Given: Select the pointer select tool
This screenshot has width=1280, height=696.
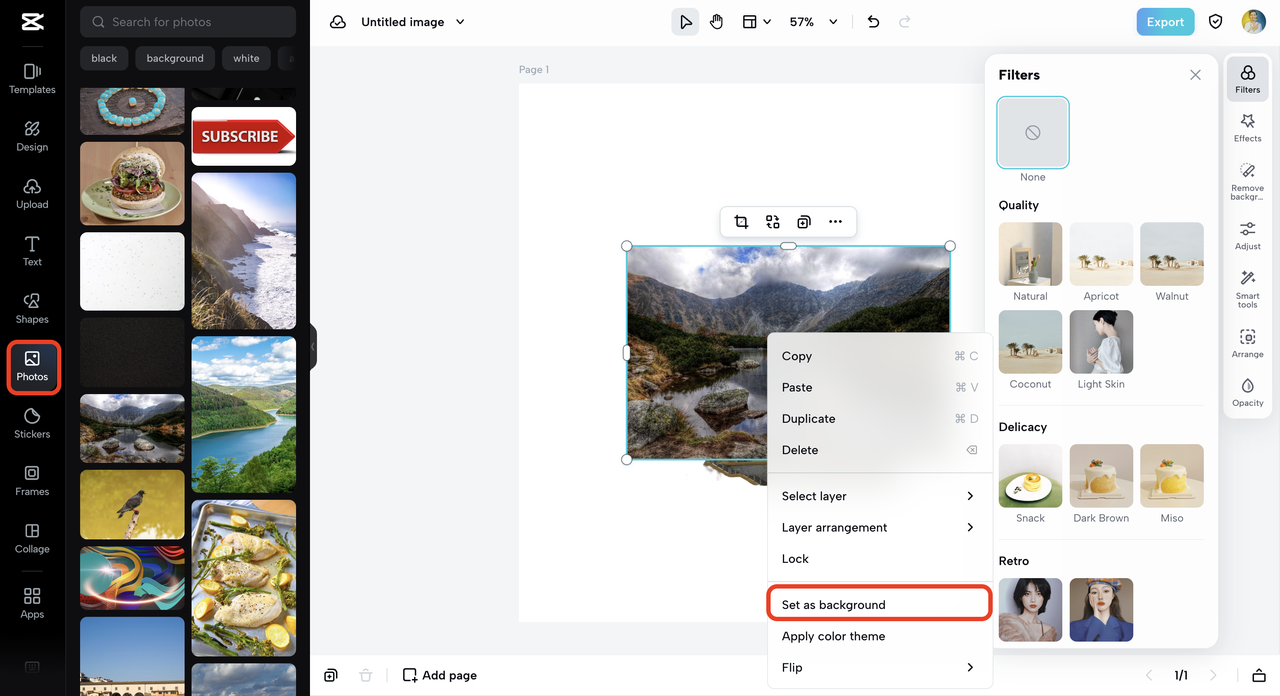Looking at the screenshot, I should (x=685, y=22).
